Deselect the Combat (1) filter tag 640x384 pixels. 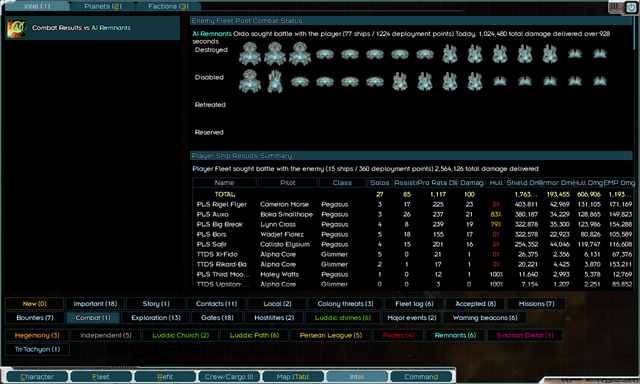click(93, 317)
